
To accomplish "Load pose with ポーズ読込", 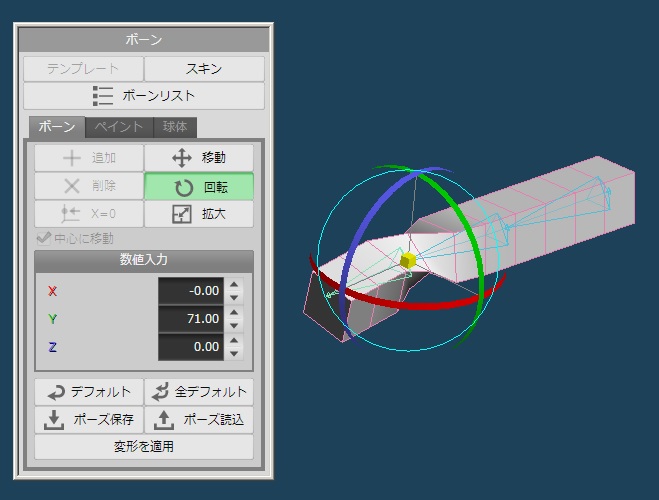I will click(199, 419).
